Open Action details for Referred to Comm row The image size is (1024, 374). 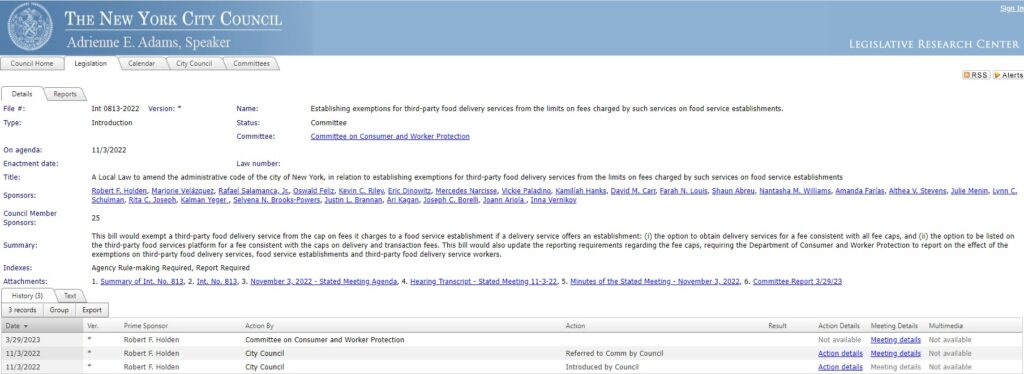coord(840,353)
